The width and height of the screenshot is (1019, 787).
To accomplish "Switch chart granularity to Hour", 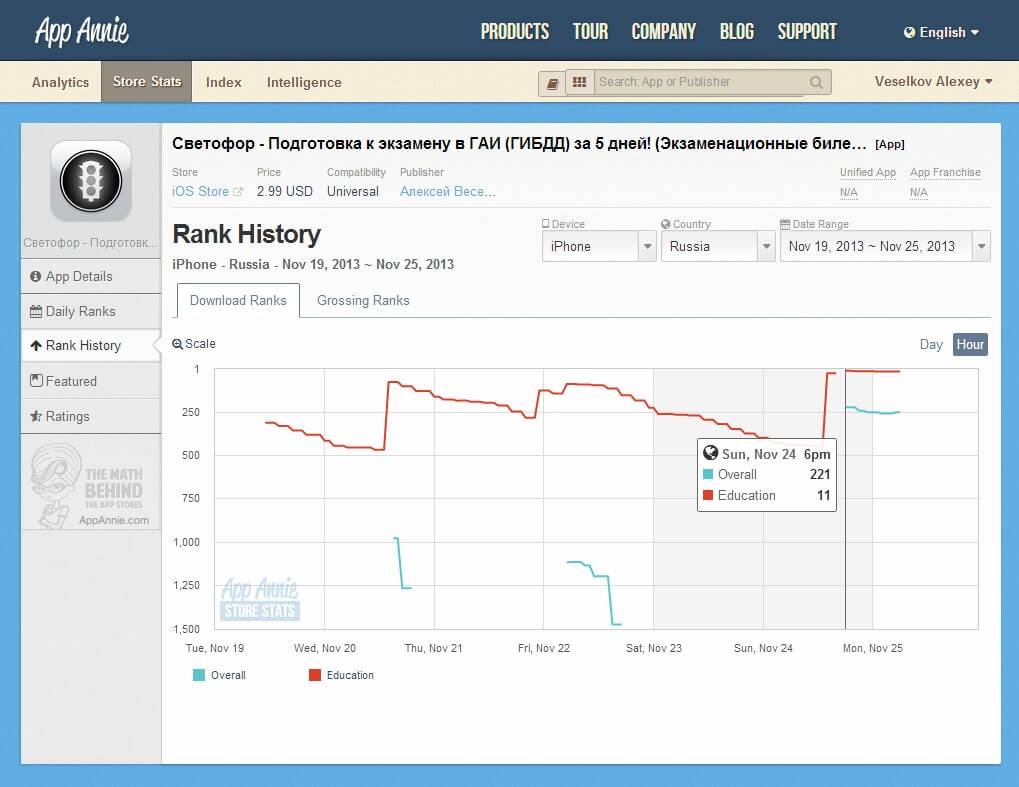I will tap(970, 344).
